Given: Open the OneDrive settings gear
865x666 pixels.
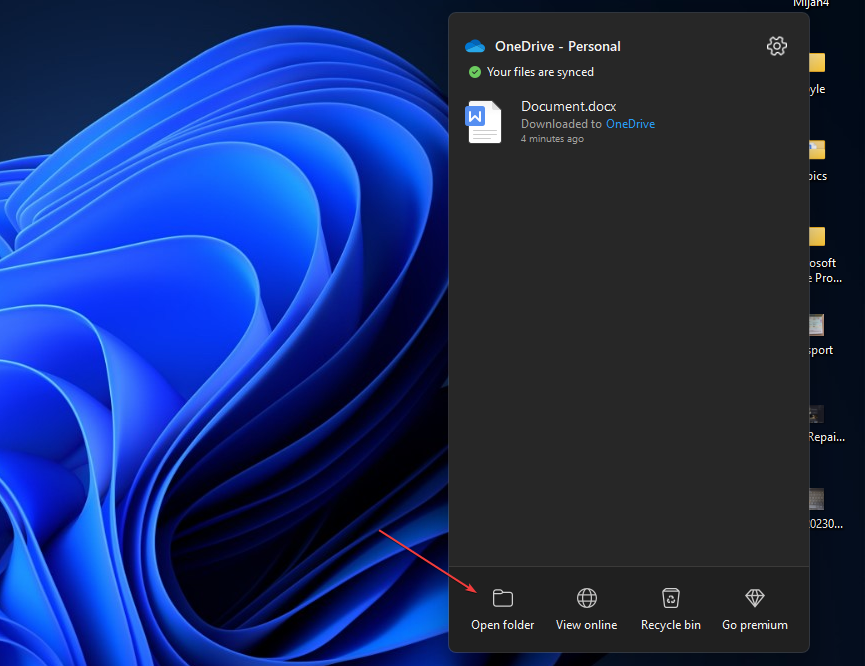Looking at the screenshot, I should [776, 46].
